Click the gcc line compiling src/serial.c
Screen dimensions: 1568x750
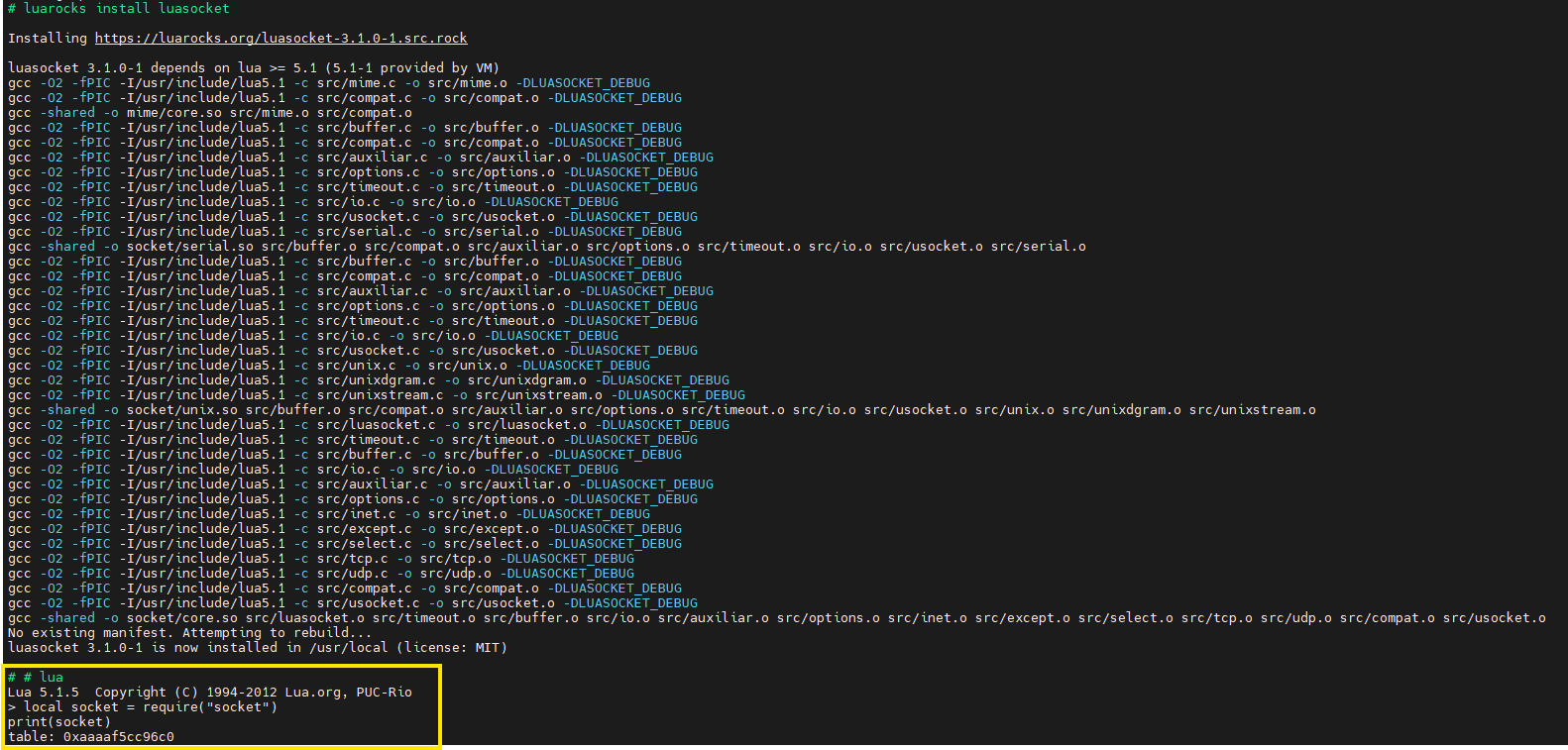pyautogui.click(x=345, y=232)
